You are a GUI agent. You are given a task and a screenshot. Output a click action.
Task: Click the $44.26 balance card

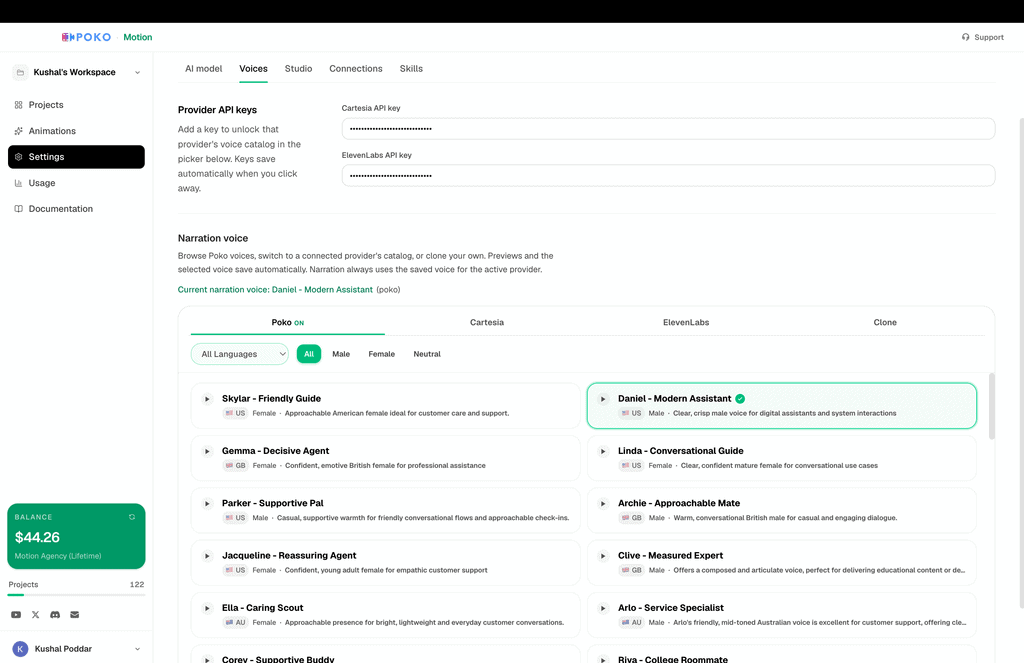tap(76, 536)
